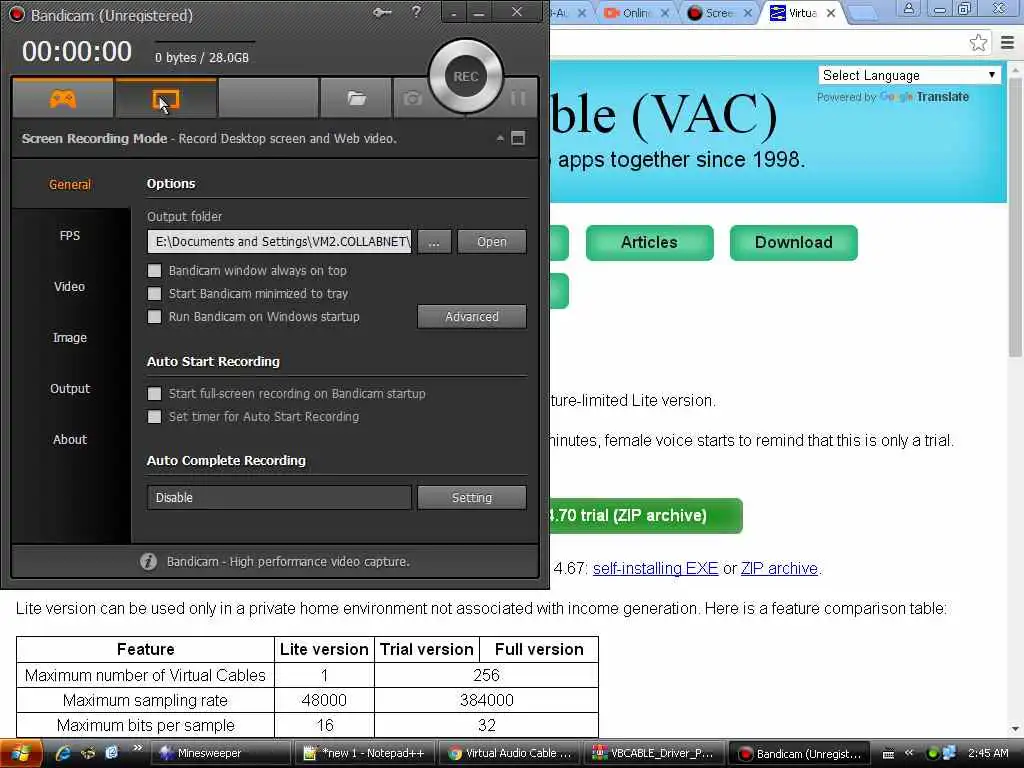Open a new Chrome tab
This screenshot has width=1024, height=768.
tap(863, 13)
